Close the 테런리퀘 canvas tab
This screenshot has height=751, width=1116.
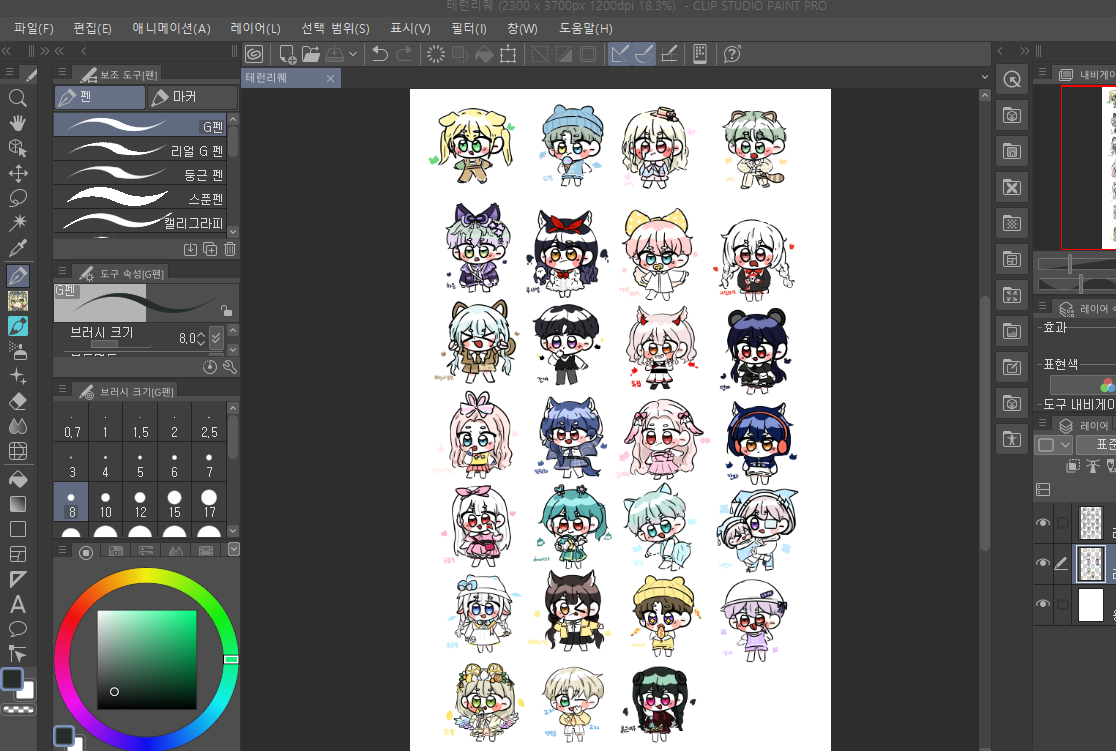click(x=330, y=78)
